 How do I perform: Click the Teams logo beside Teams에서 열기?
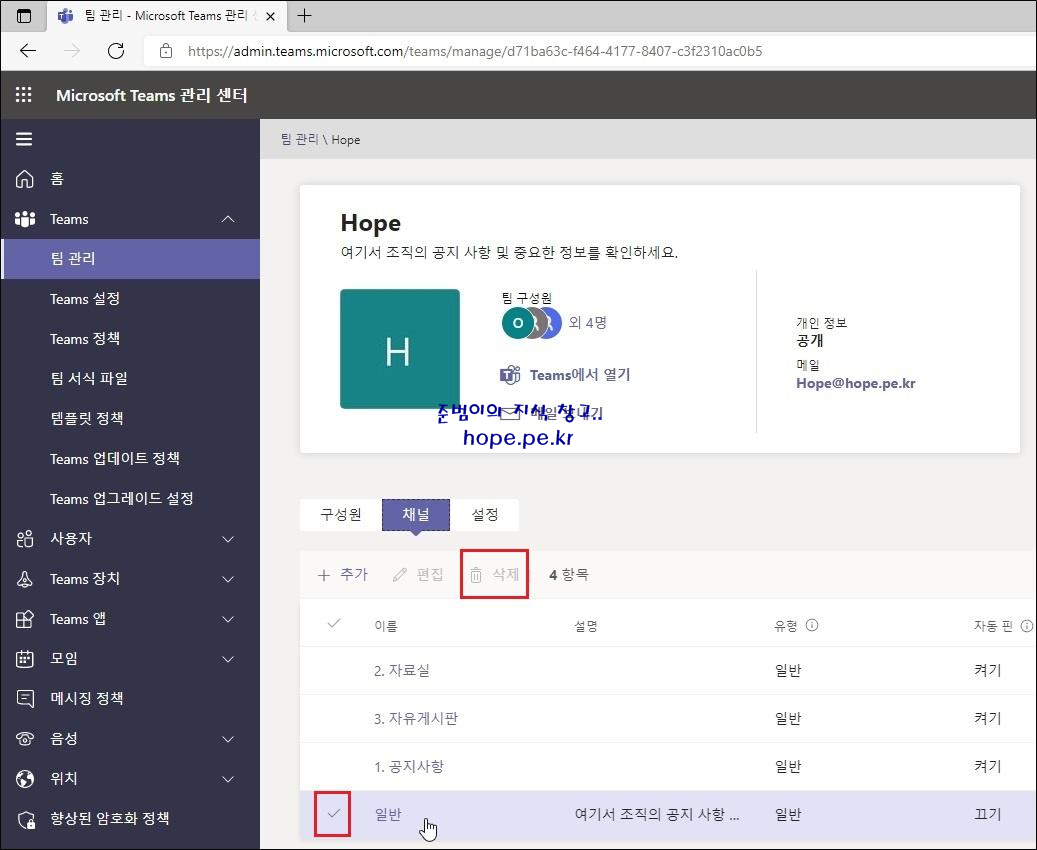510,375
